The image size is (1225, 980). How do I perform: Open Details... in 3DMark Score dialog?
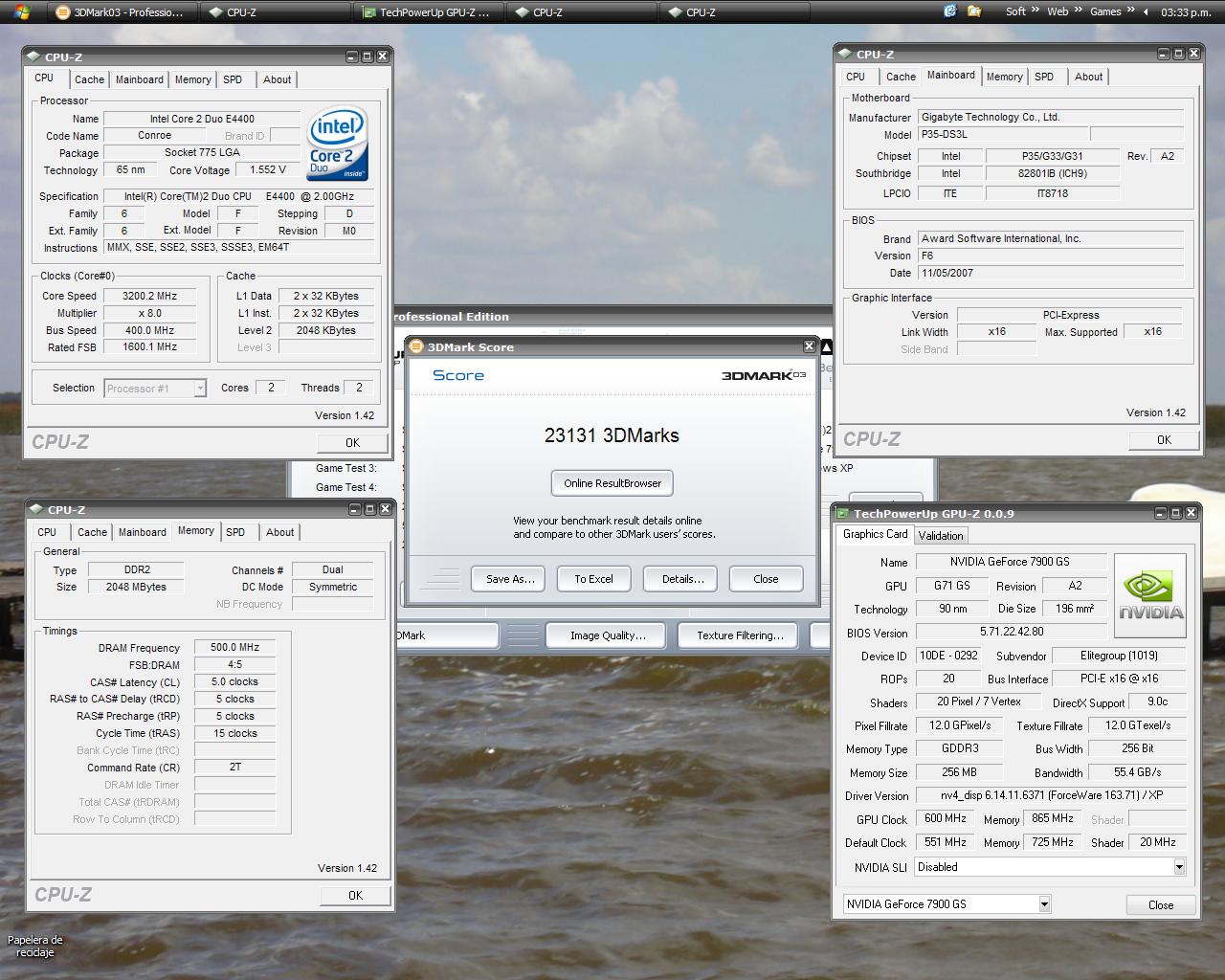(x=682, y=579)
